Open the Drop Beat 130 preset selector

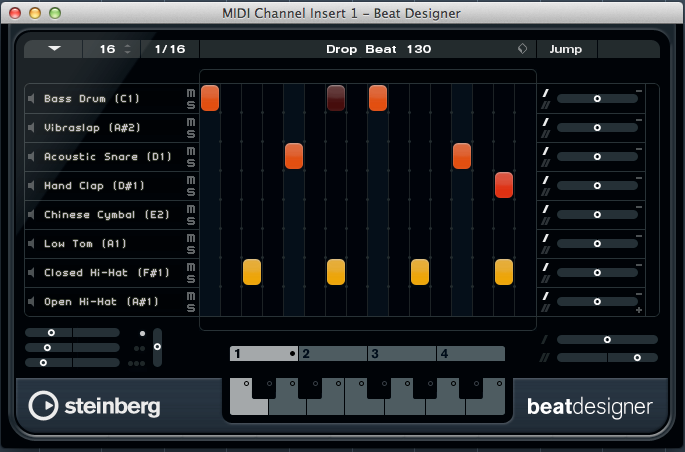[x=378, y=49]
